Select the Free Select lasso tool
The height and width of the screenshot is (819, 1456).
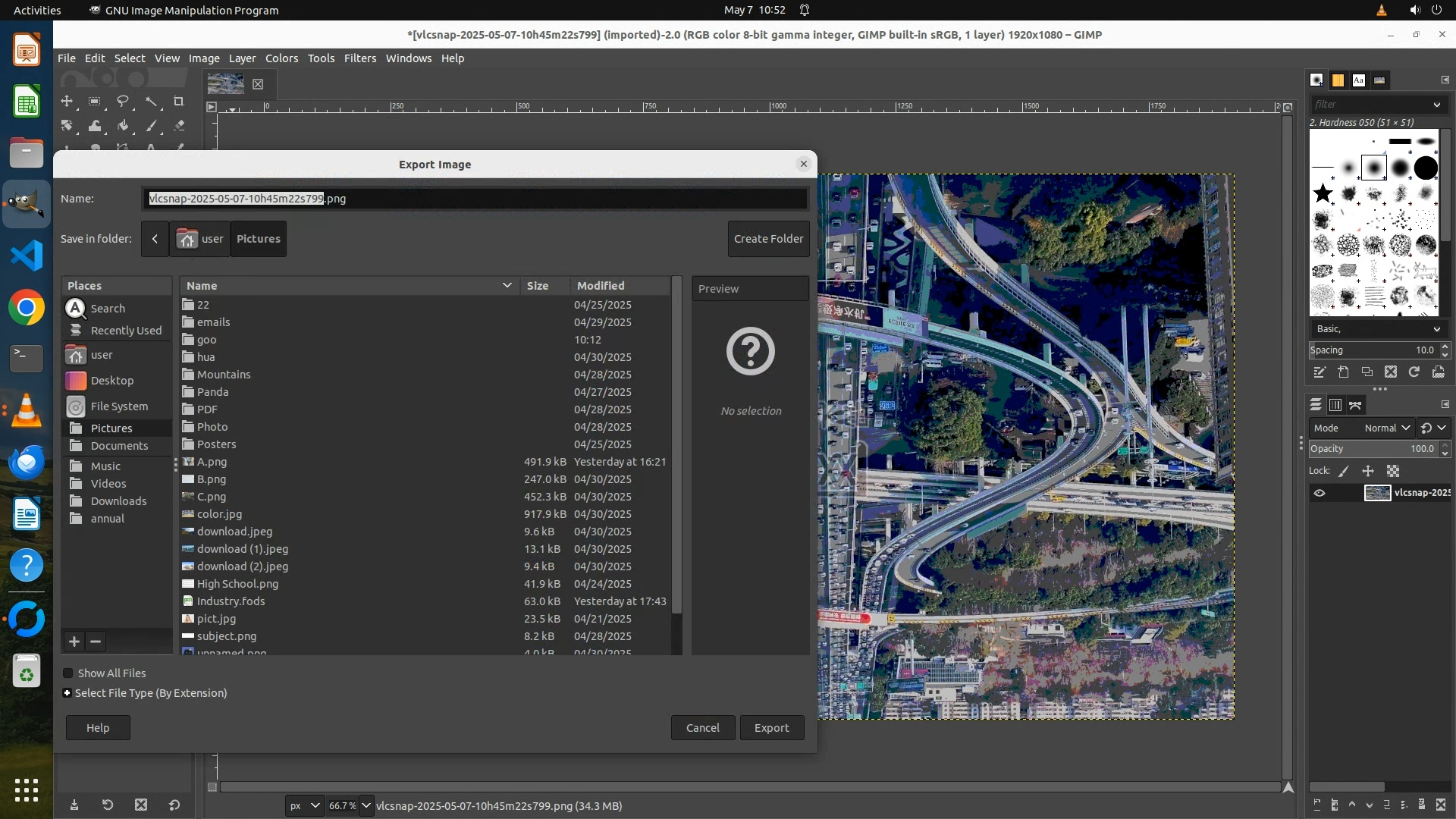(122, 101)
